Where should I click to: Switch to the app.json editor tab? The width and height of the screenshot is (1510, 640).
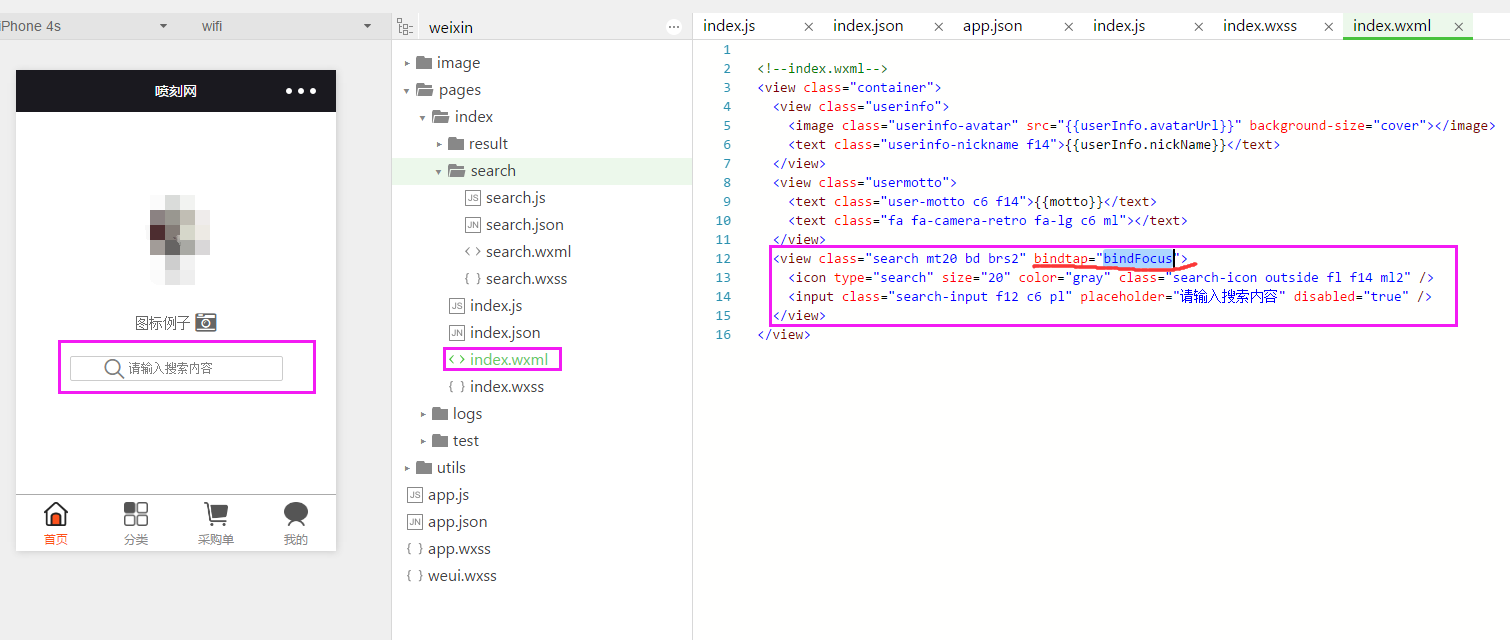993,26
